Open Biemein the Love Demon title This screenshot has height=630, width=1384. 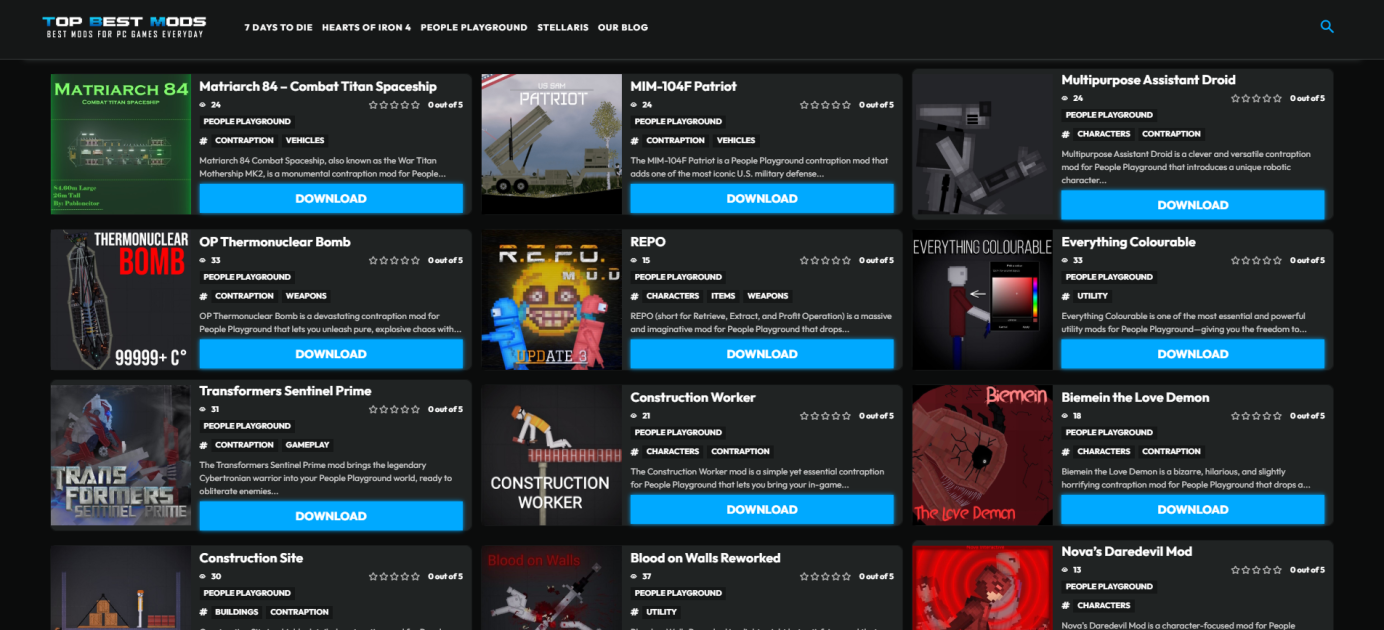pos(1135,398)
